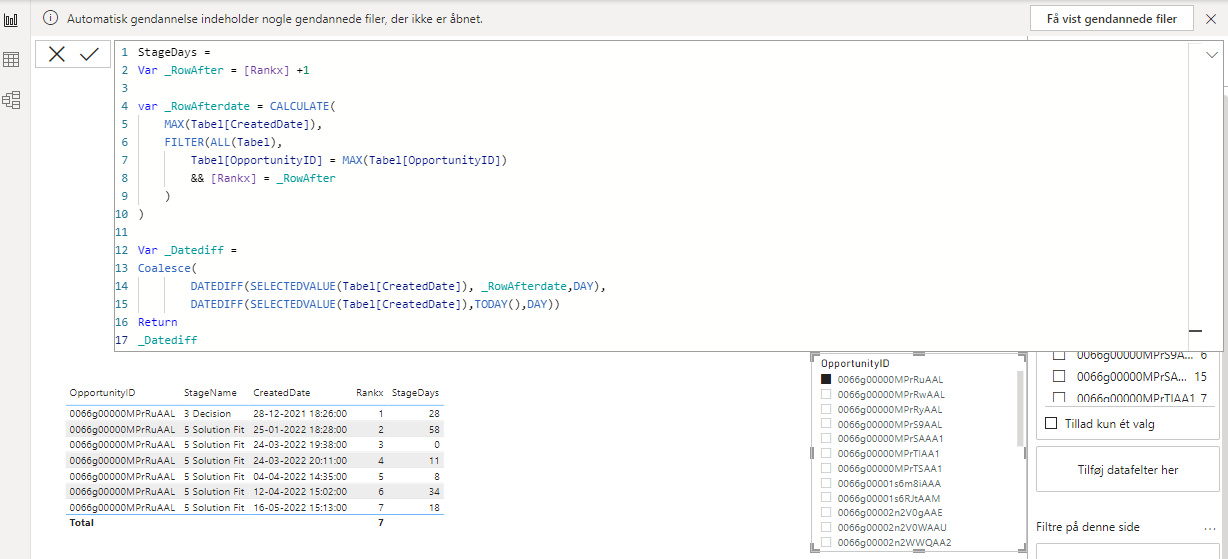The width and height of the screenshot is (1228, 559).
Task: Check 0066g00002n2WWQAA2 in the slicer
Action: click(826, 542)
